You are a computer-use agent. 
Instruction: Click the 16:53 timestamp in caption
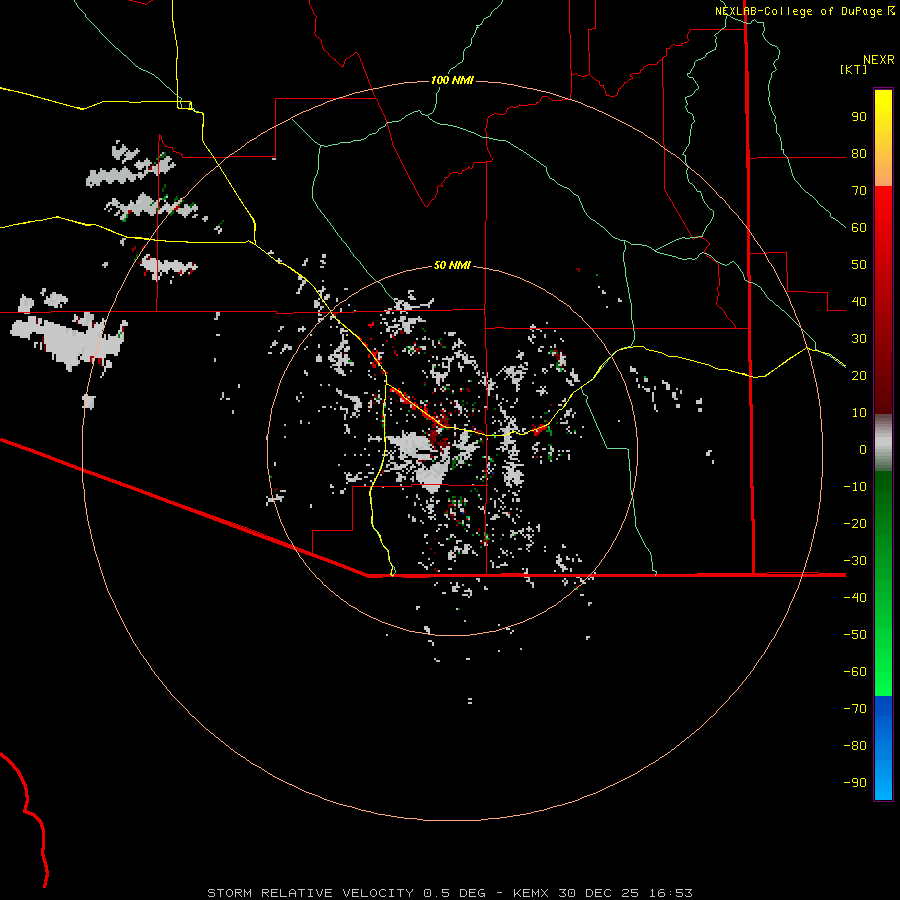pos(671,893)
